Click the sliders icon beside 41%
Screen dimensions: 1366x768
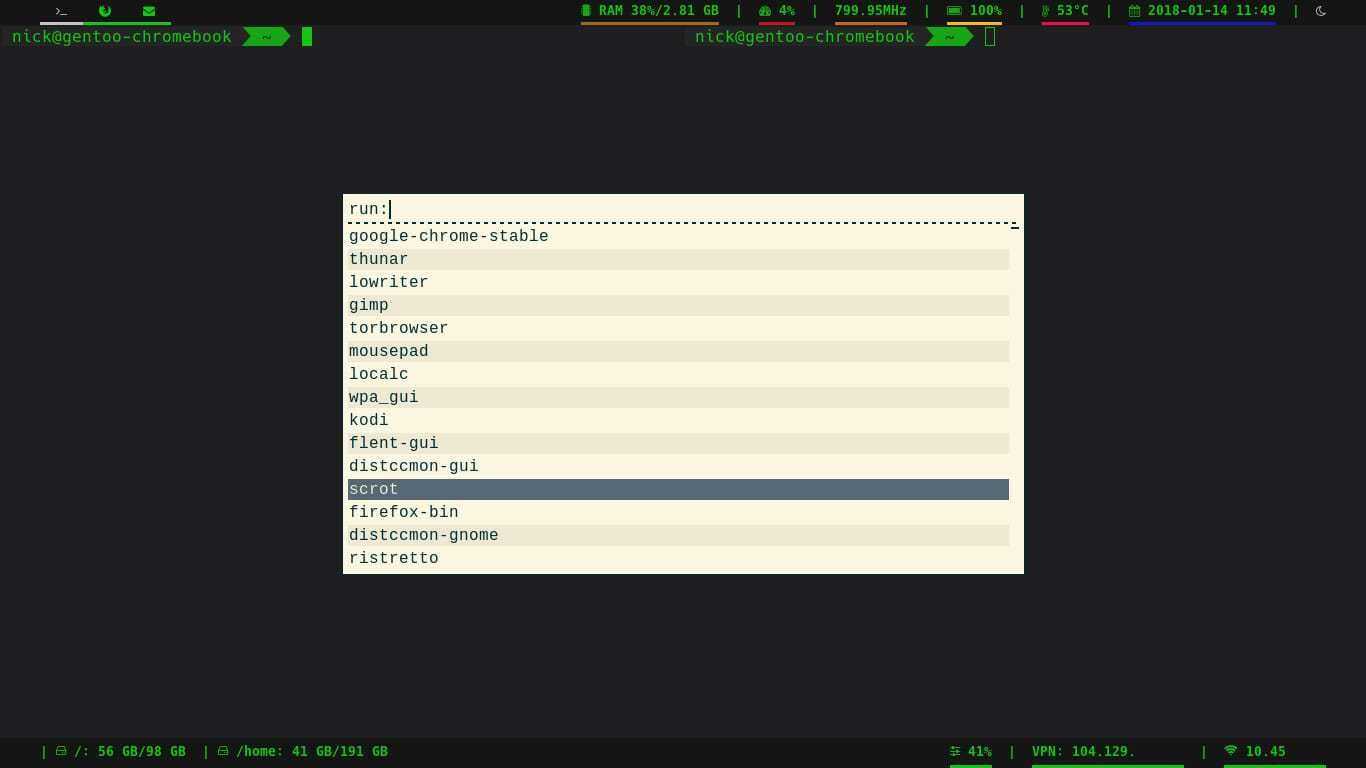pyautogui.click(x=955, y=751)
